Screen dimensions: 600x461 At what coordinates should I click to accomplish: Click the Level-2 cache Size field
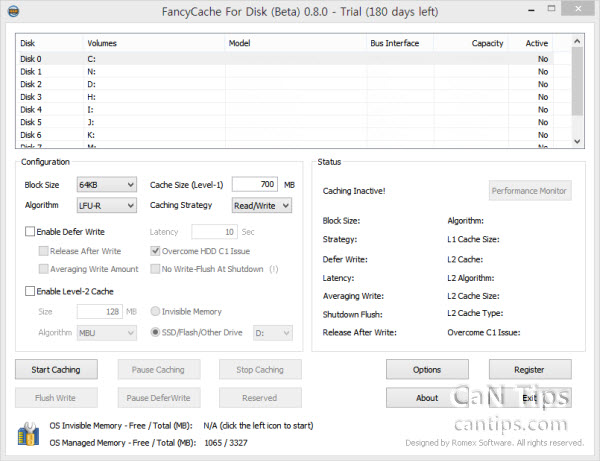click(99, 311)
